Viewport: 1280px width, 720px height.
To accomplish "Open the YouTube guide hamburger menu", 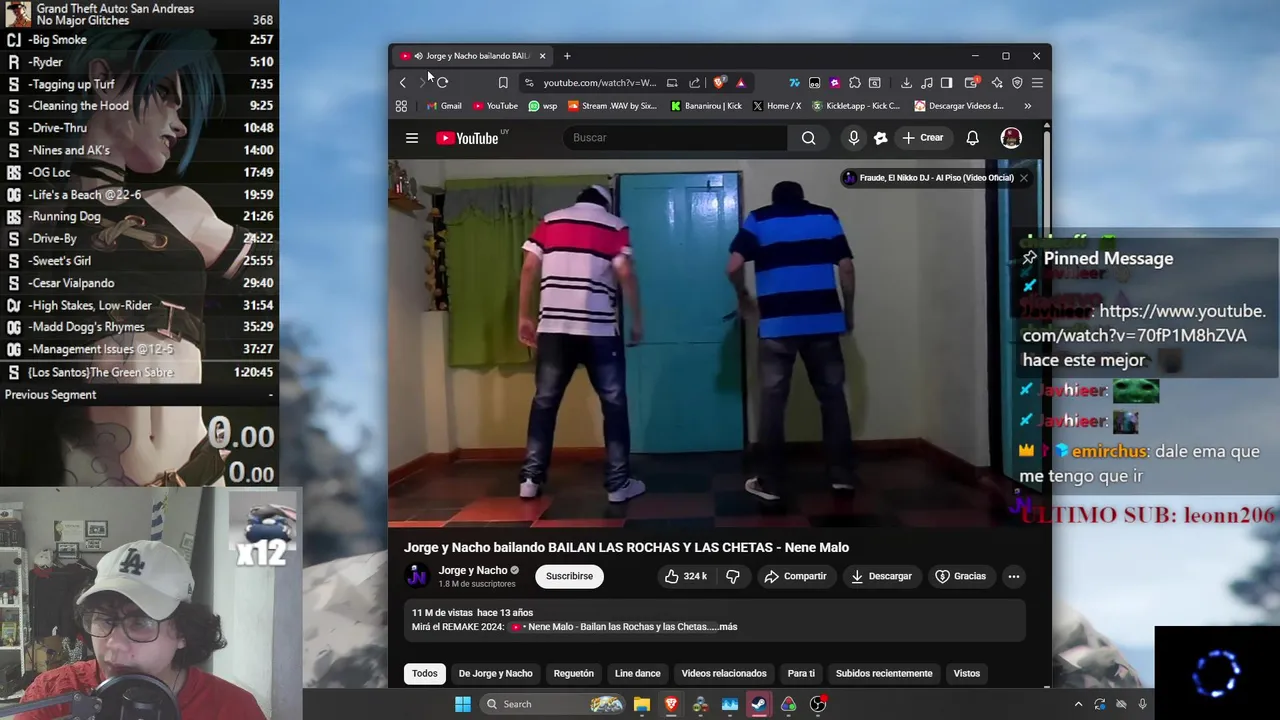I will [412, 138].
